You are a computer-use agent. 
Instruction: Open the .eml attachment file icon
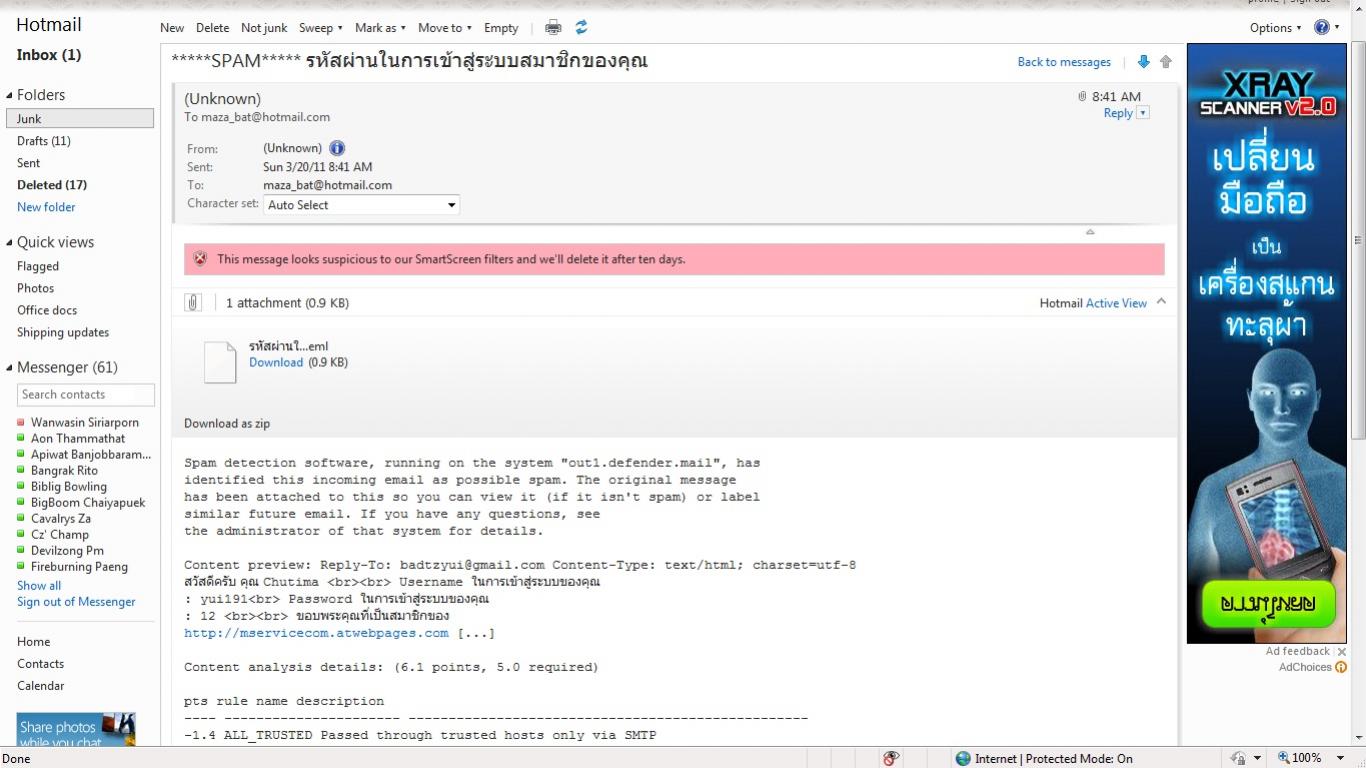[x=220, y=362]
